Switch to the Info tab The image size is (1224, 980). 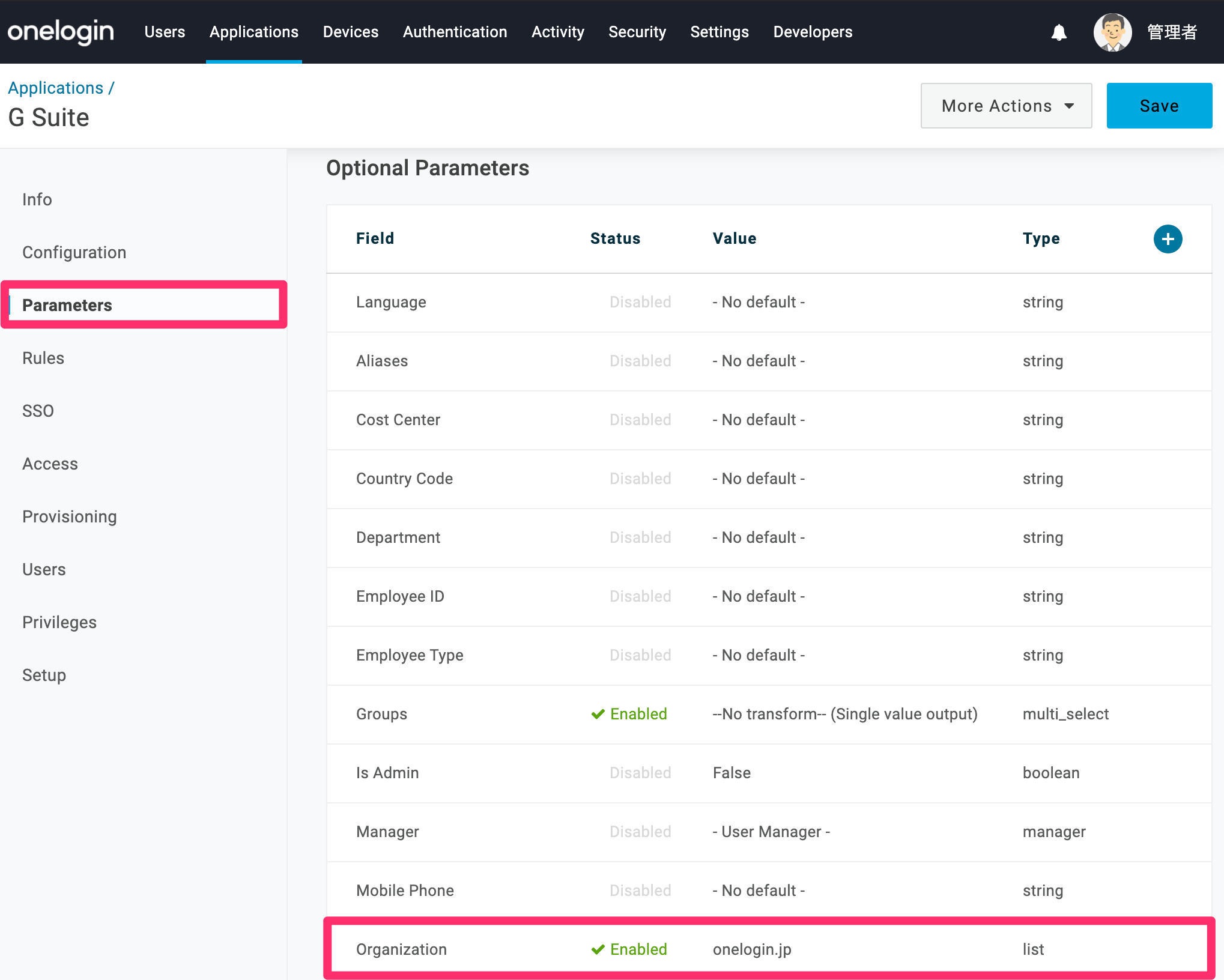click(x=37, y=199)
